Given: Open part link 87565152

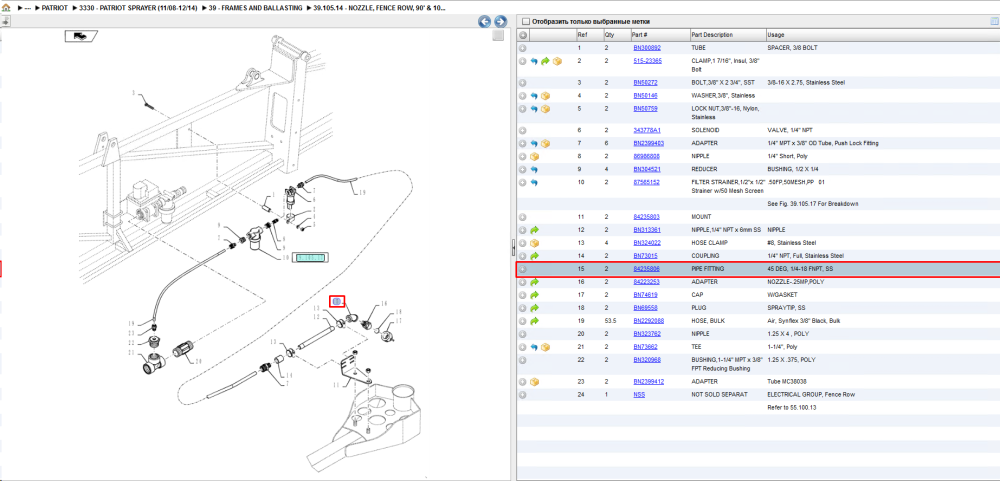Looking at the screenshot, I should [x=646, y=182].
